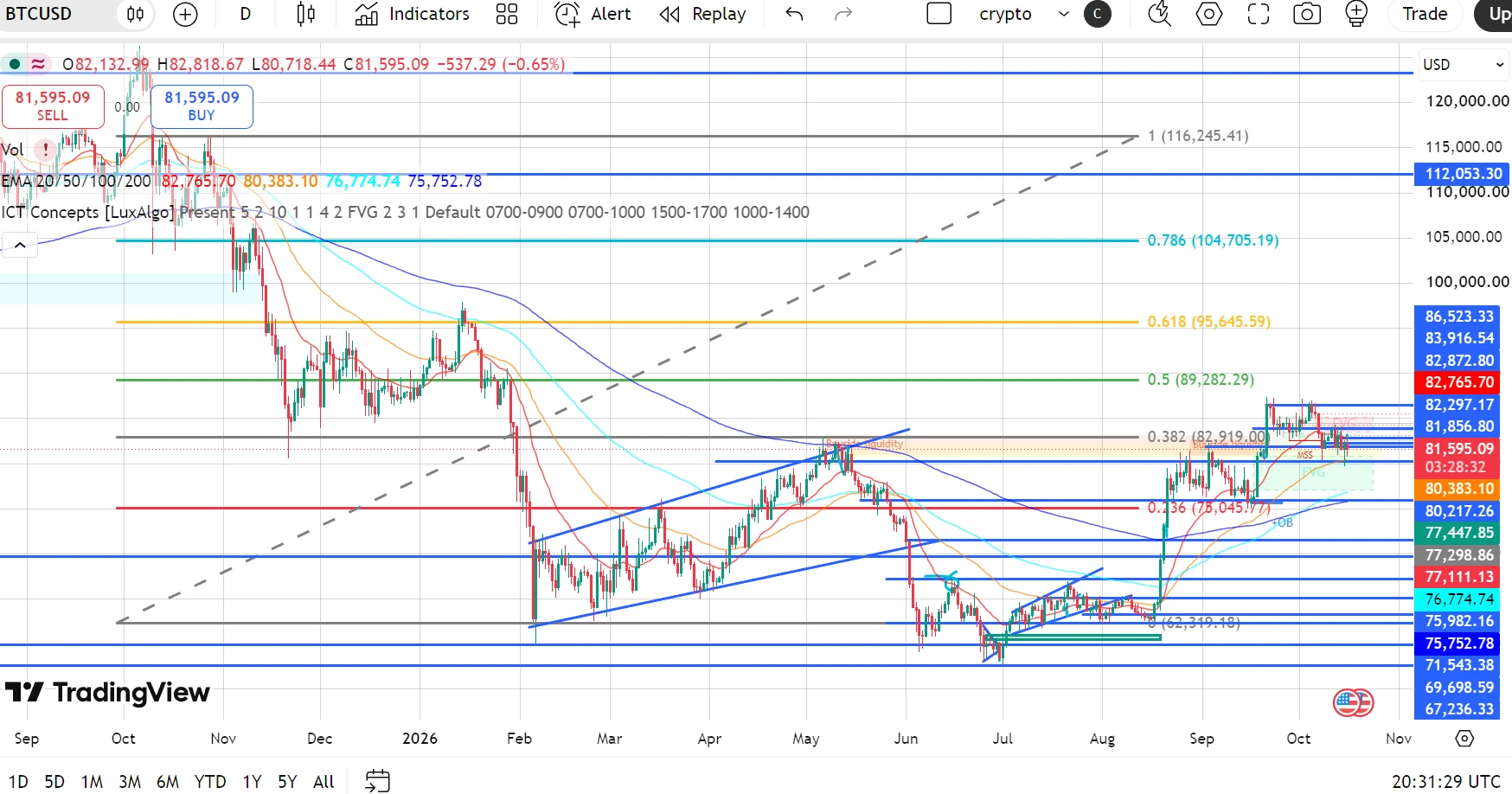Viewport: 1512px width, 794px height.
Task: Select the 5Y time range
Action: [x=287, y=782]
